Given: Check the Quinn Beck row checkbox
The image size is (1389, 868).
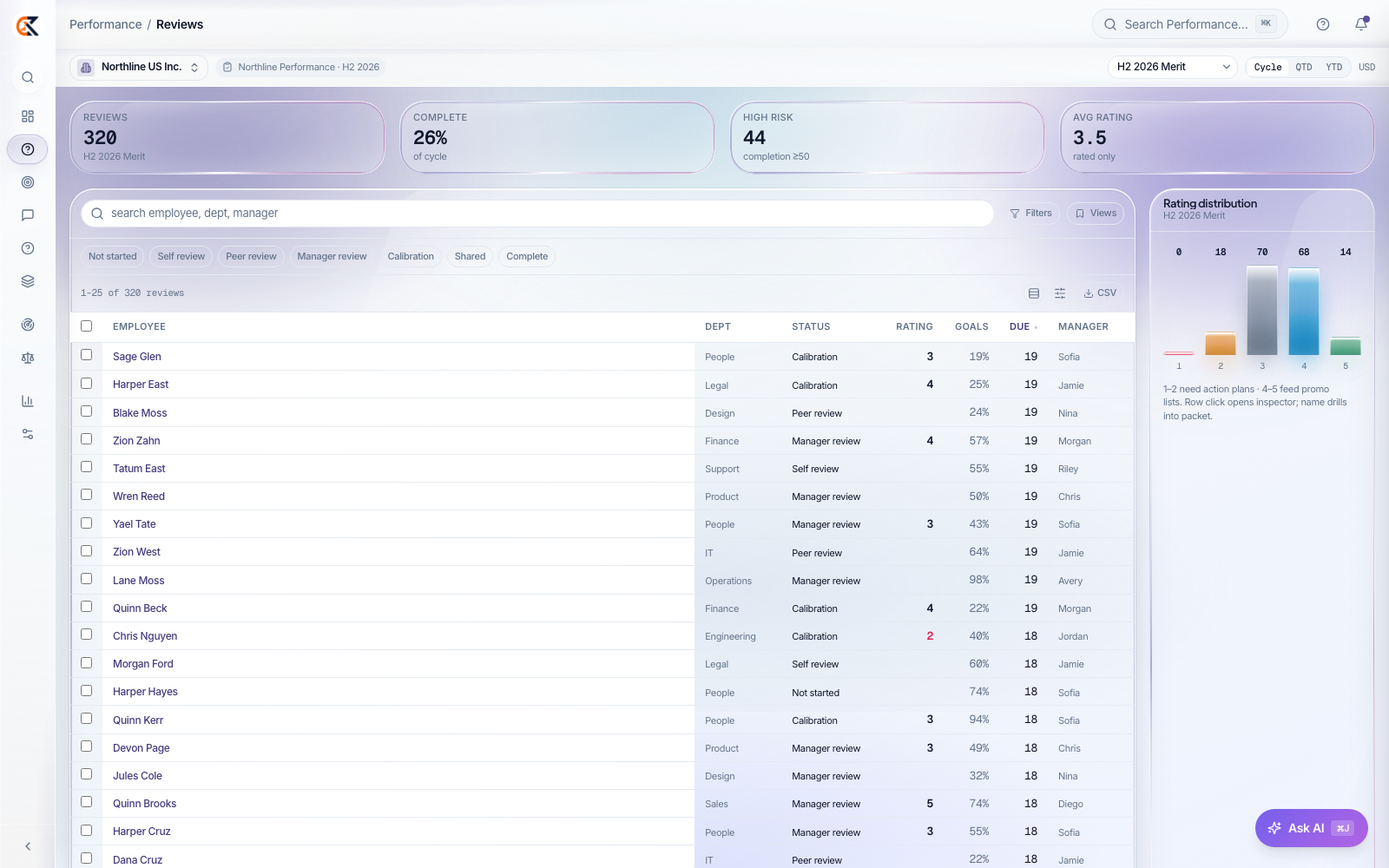Looking at the screenshot, I should tap(86, 606).
